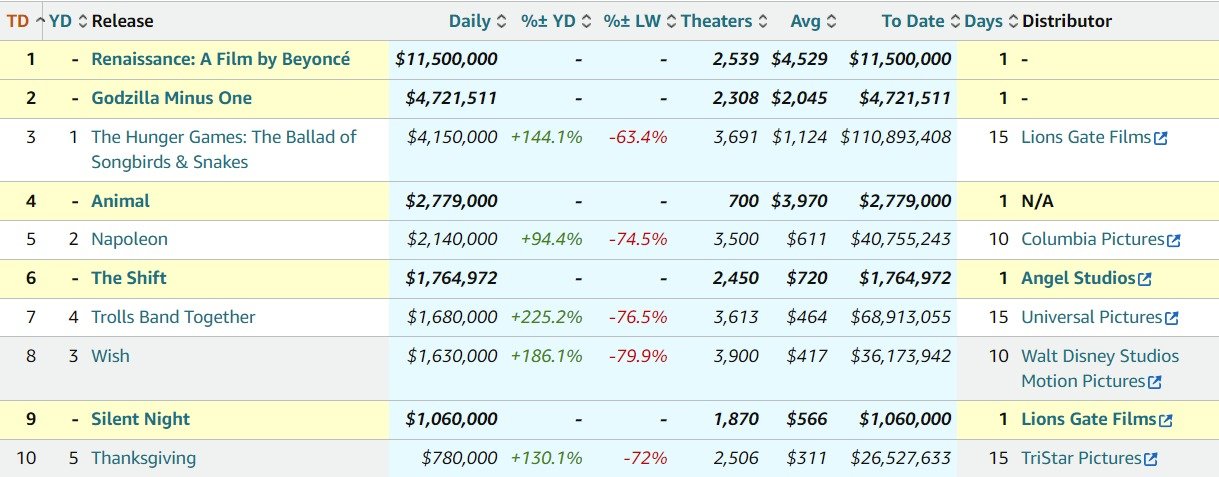Sort table by TD column
The height and width of the screenshot is (477, 1219).
click(18, 21)
